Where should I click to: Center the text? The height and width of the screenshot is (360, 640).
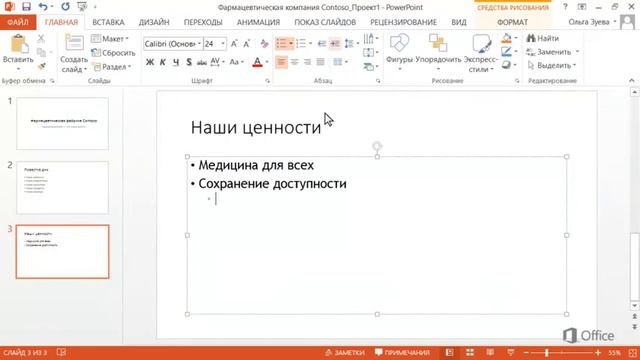click(294, 62)
